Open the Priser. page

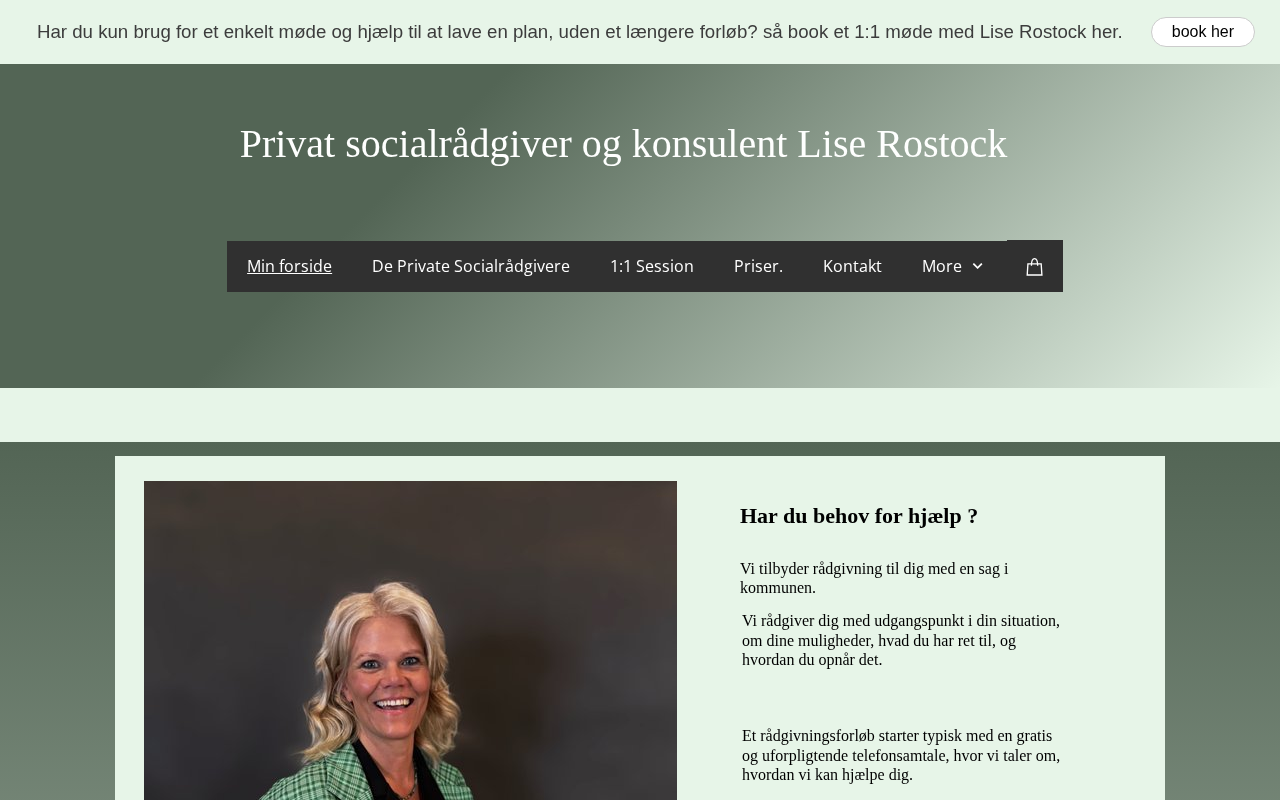758,266
